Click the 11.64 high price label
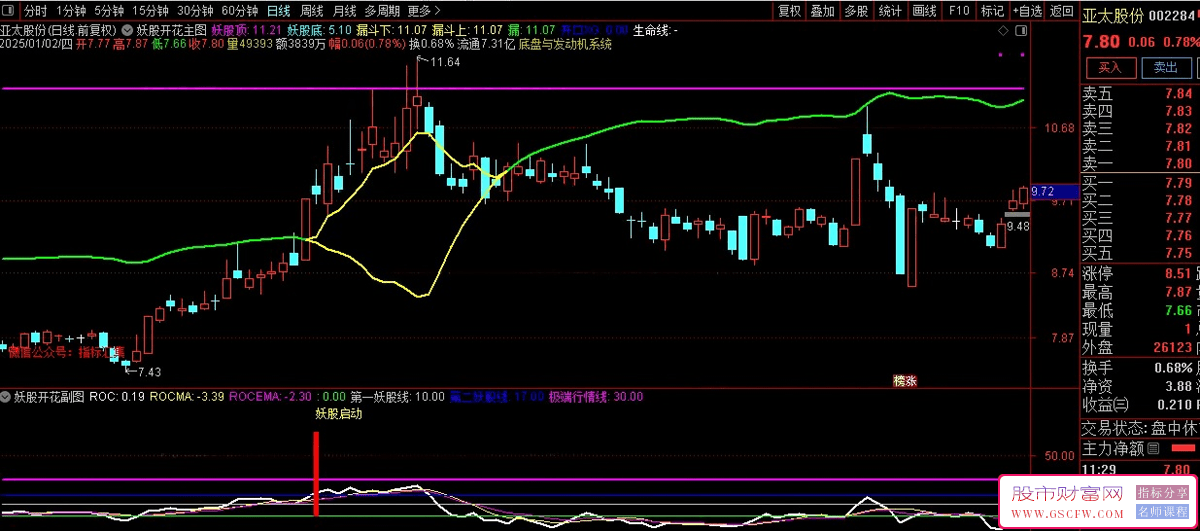This screenshot has width=1200, height=531. 445,62
